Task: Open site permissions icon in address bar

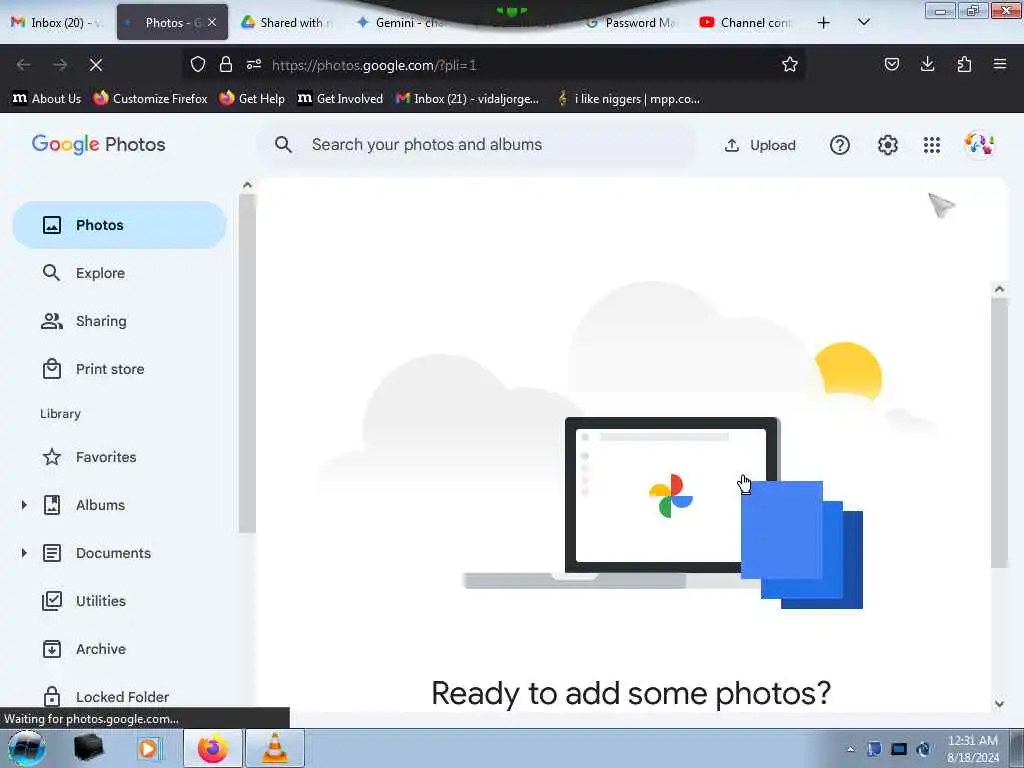Action: [x=254, y=65]
